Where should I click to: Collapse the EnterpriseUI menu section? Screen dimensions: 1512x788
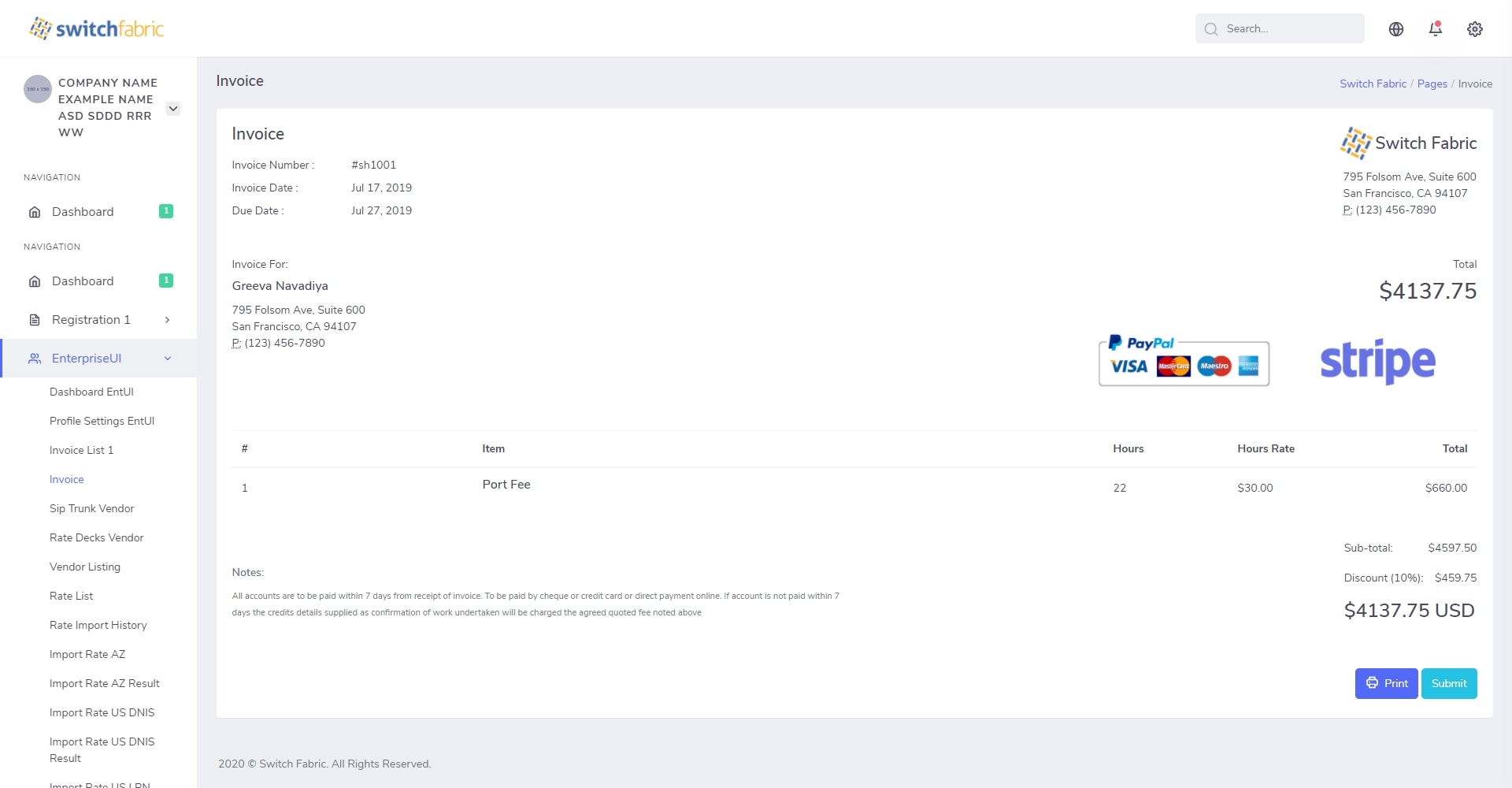[x=167, y=359]
